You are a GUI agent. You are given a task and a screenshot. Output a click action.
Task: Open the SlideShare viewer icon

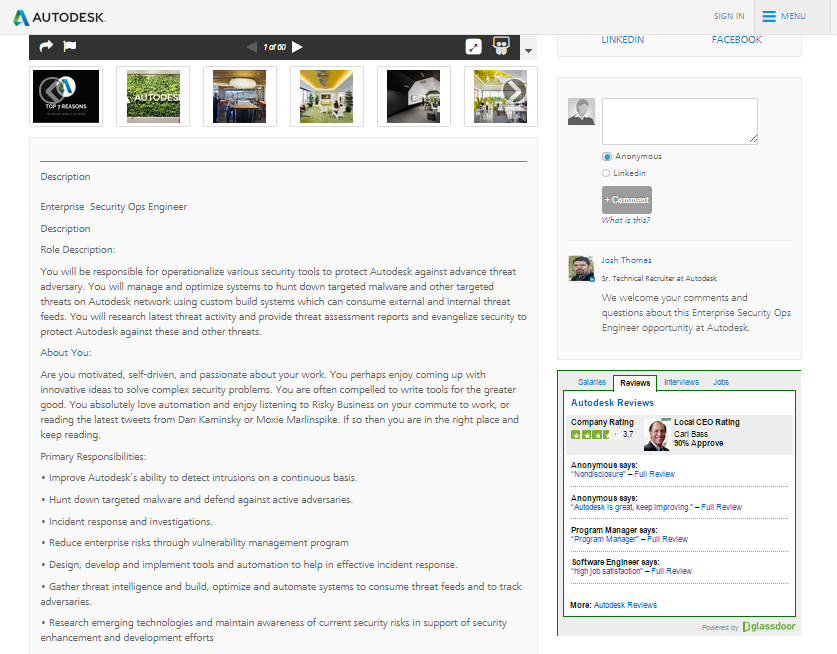pos(501,46)
